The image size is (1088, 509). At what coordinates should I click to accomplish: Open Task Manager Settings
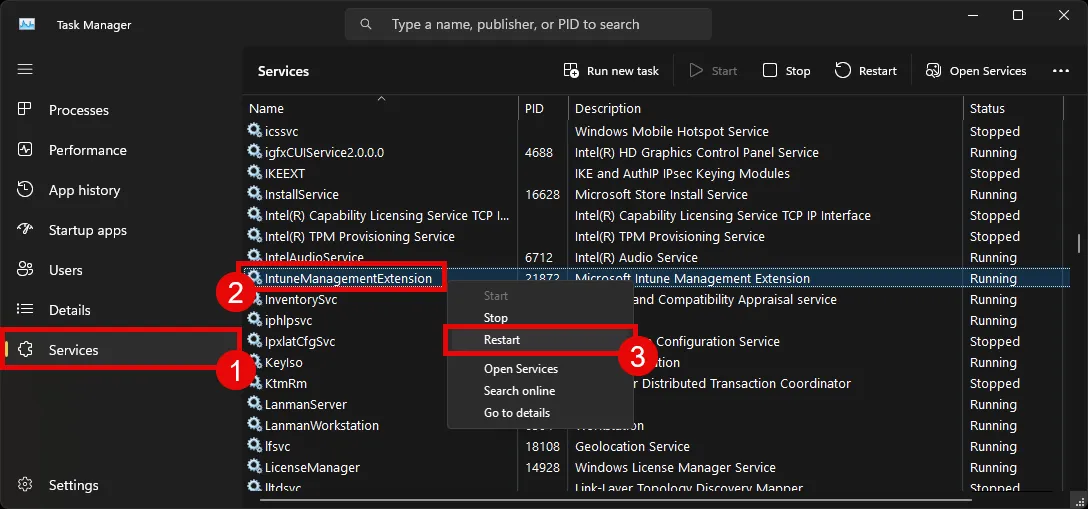click(x=74, y=485)
